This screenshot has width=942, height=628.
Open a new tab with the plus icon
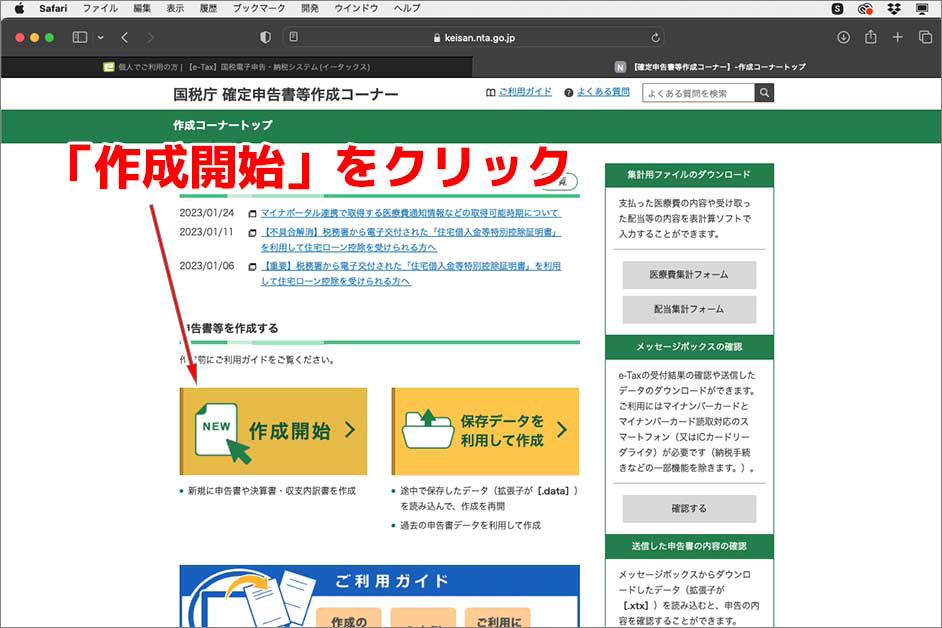point(896,36)
